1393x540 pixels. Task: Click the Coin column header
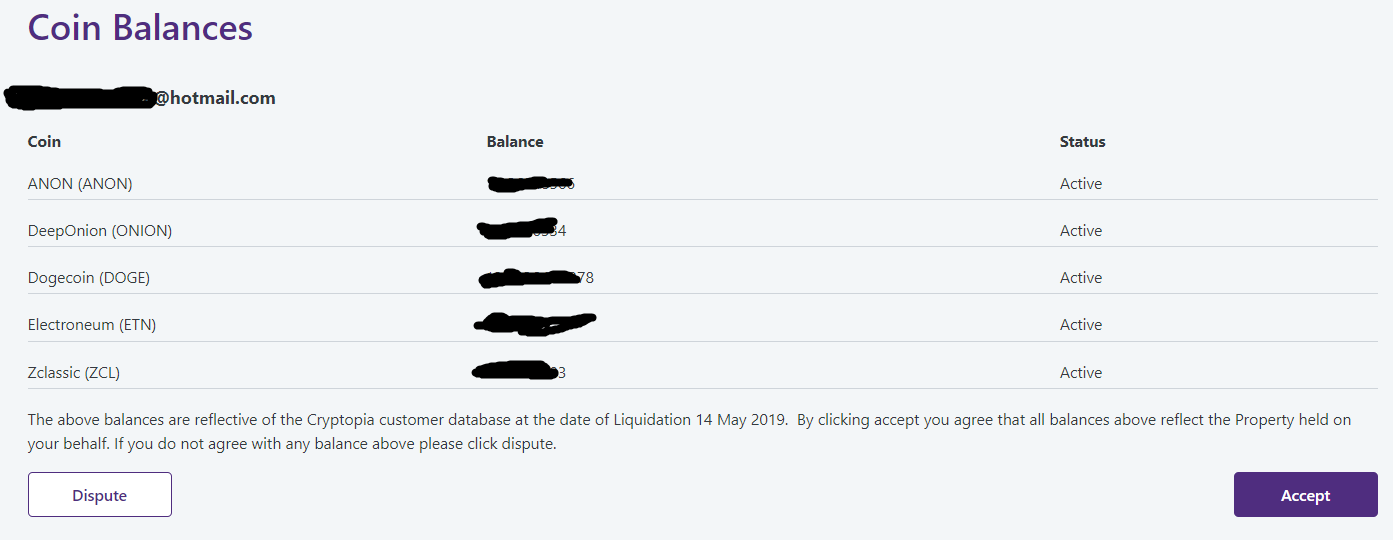(x=44, y=142)
